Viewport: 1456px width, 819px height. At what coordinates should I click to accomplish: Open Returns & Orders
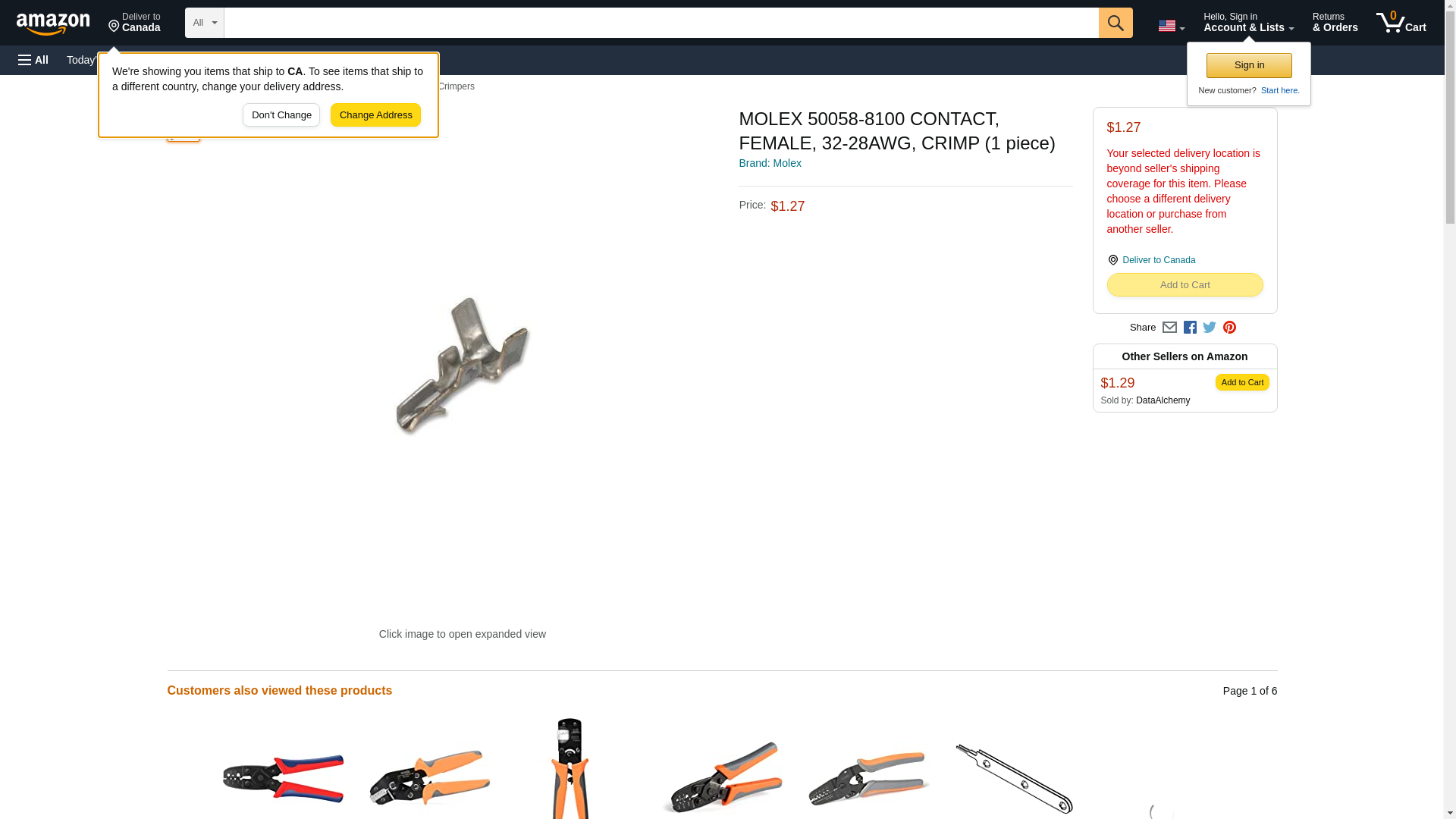[1335, 23]
